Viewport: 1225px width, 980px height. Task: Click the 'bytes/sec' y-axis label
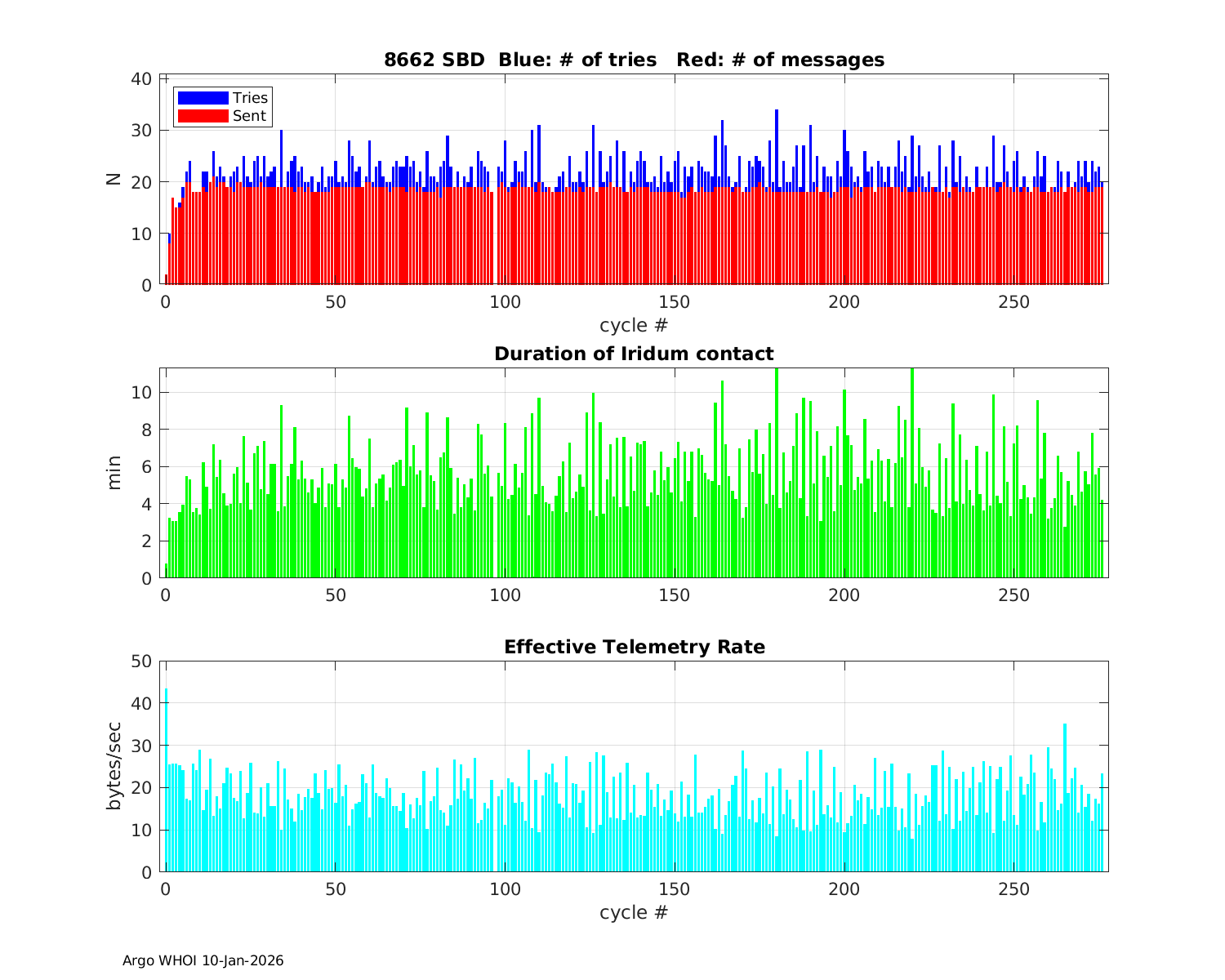pyautogui.click(x=114, y=766)
